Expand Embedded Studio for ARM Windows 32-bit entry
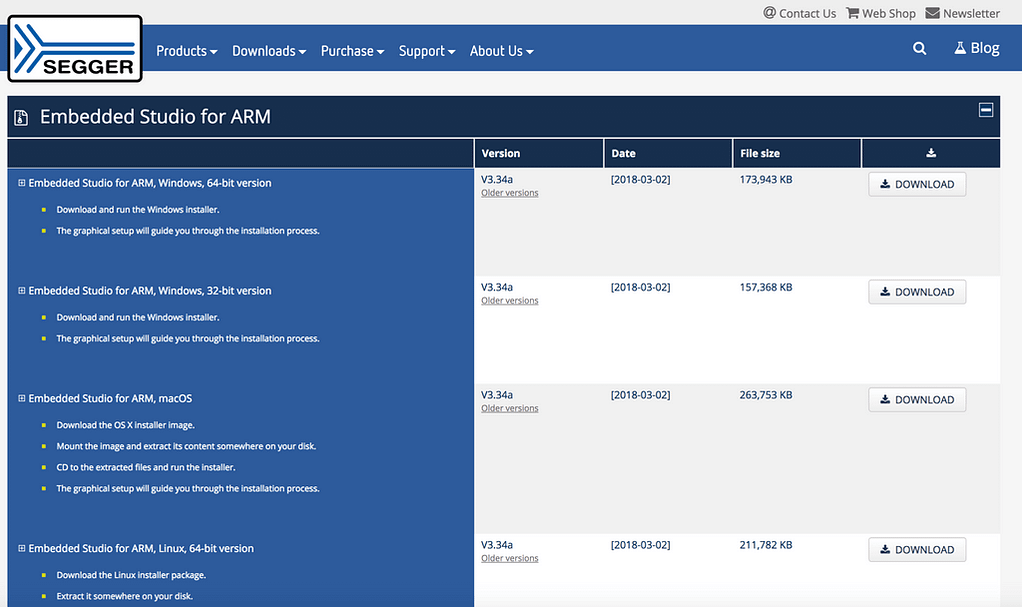1022x607 pixels. [x=22, y=291]
